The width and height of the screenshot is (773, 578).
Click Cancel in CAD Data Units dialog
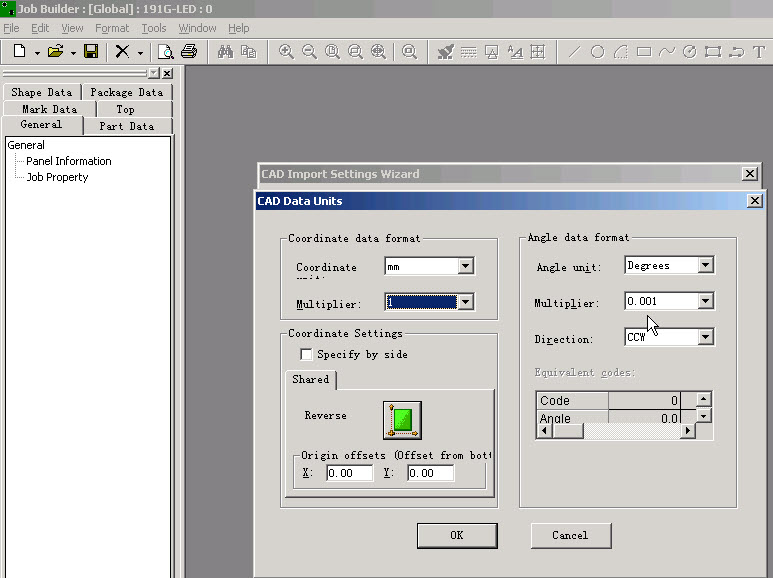(571, 536)
